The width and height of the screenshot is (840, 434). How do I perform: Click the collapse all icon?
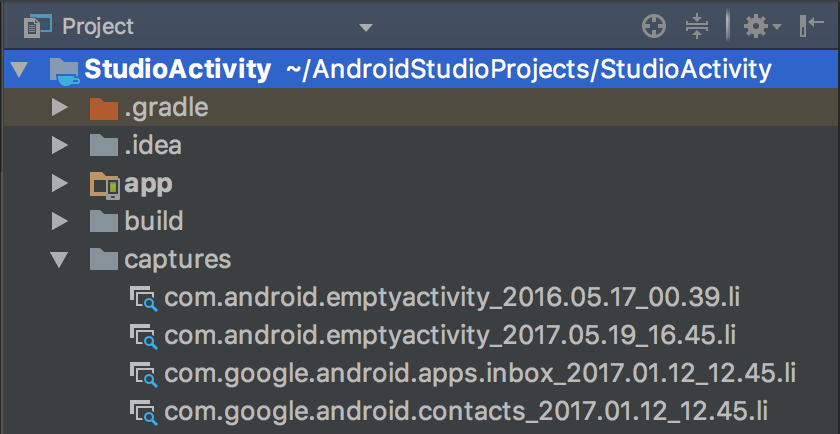697,27
